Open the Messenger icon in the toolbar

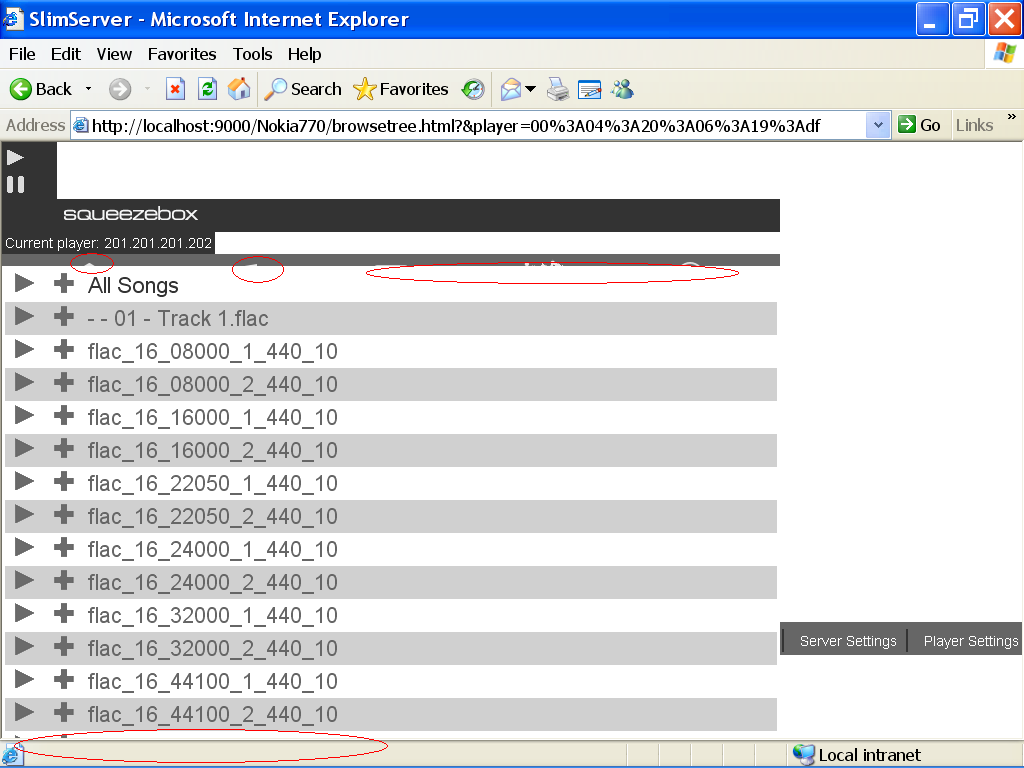(623, 89)
